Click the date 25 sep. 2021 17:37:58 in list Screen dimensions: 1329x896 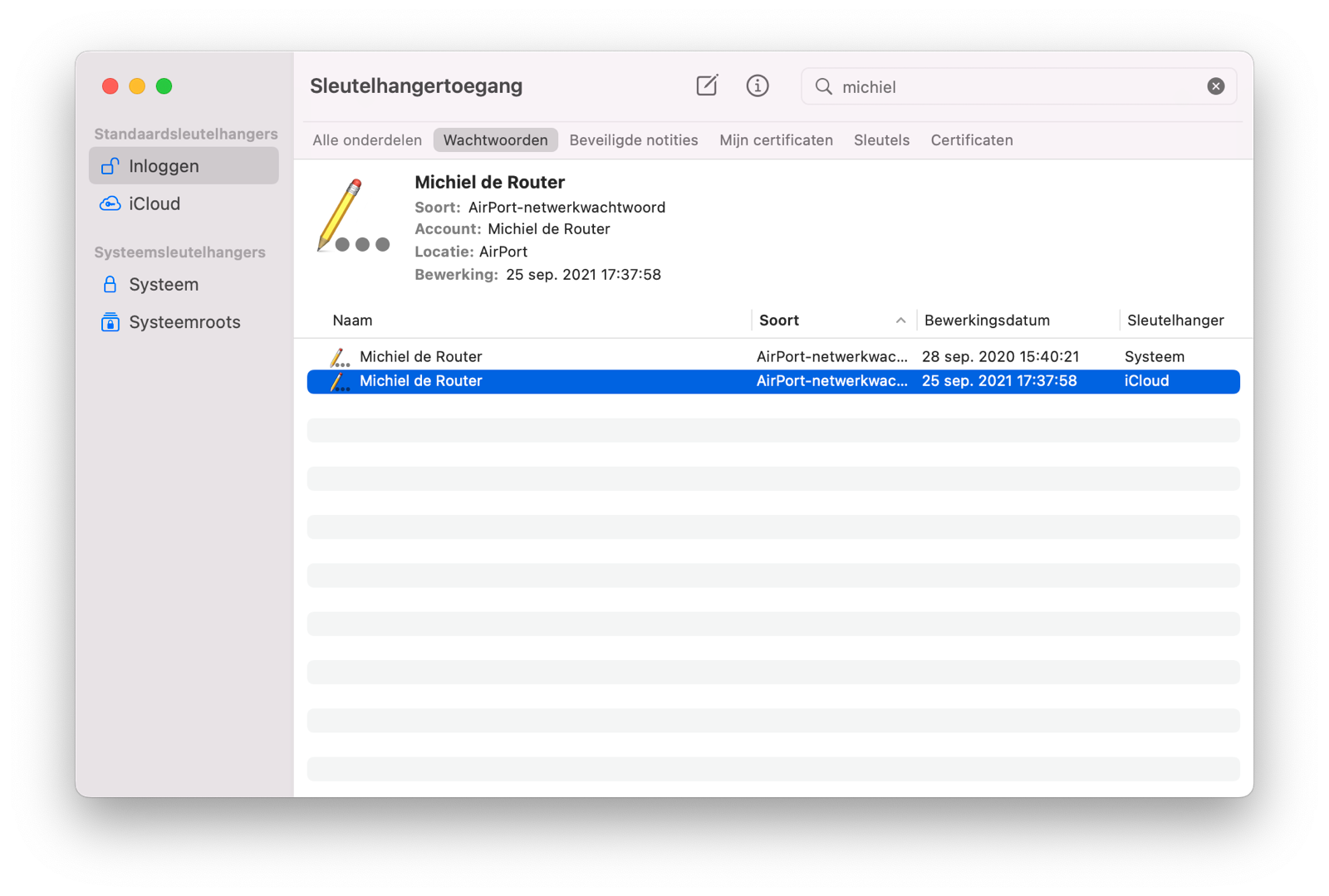coord(999,381)
